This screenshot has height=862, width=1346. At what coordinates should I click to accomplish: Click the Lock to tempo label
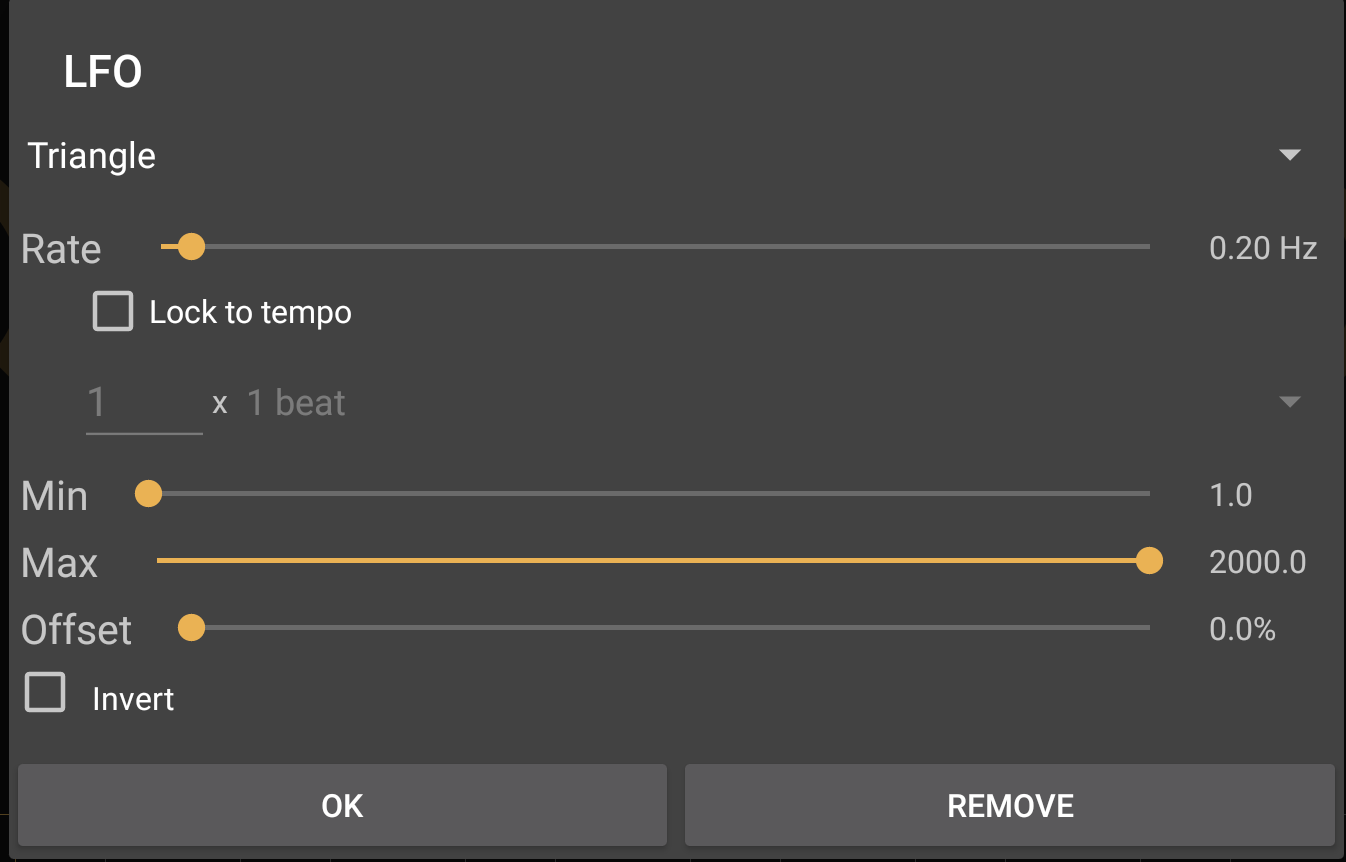coord(250,312)
